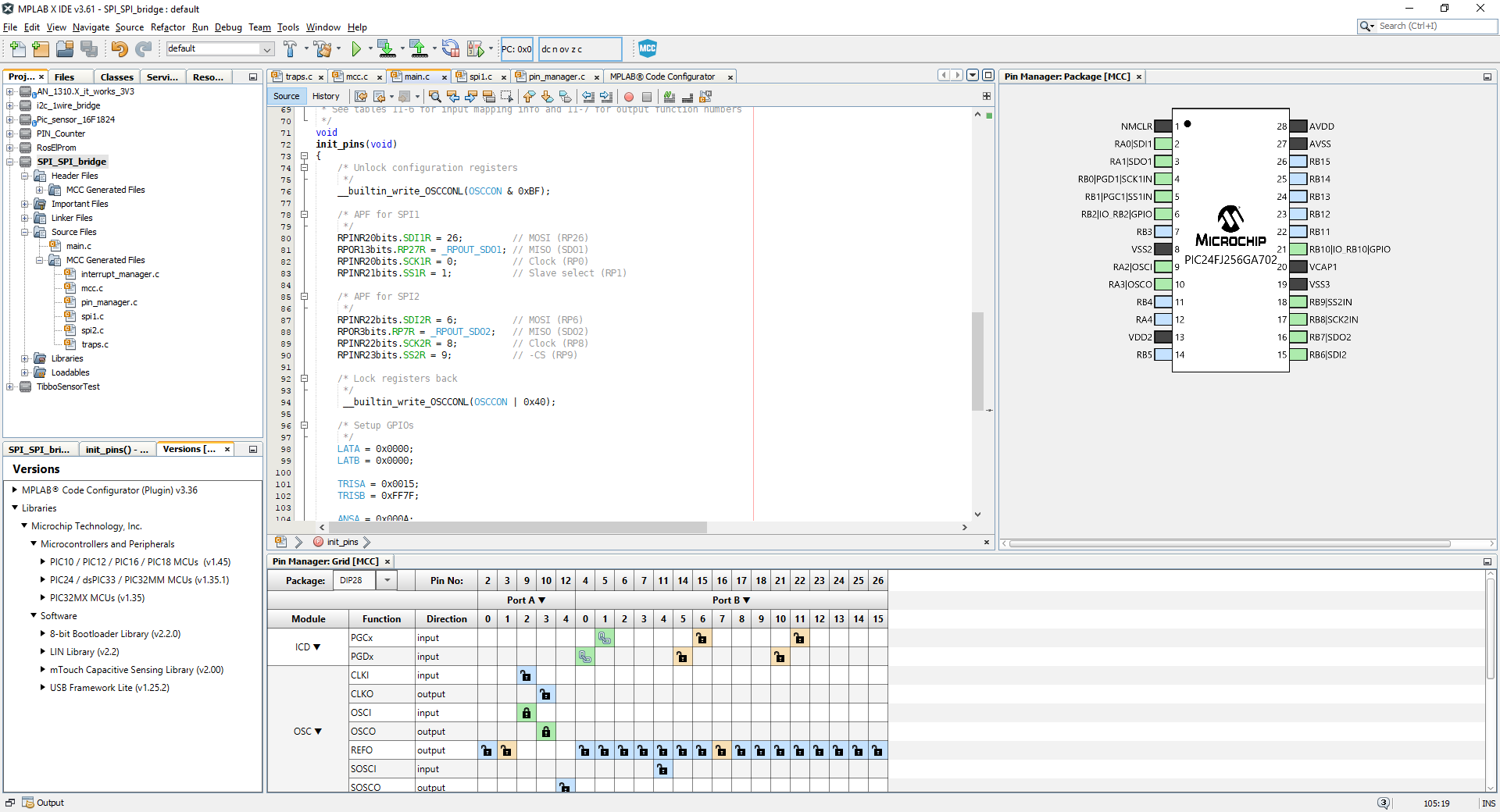Click the Output button in status bar
This screenshot has height=812, width=1500.
43,803
